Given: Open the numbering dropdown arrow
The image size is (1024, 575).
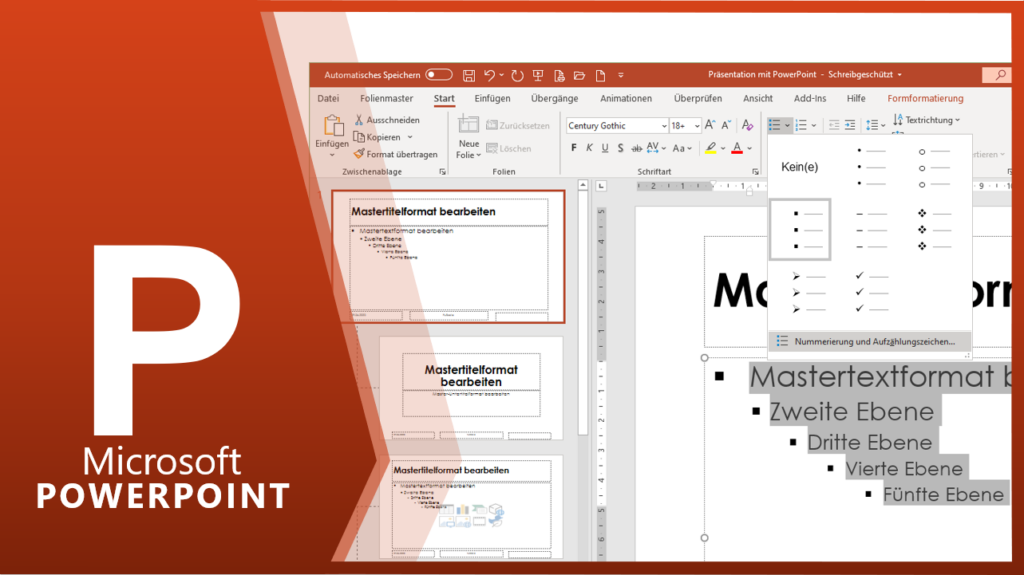Looking at the screenshot, I should pos(814,125).
